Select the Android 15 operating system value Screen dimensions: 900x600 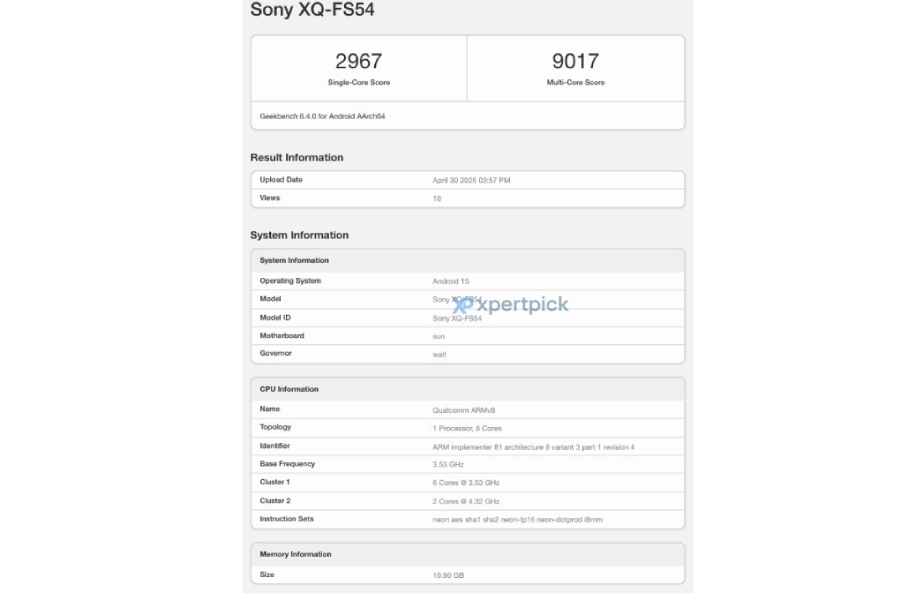[x=450, y=282]
